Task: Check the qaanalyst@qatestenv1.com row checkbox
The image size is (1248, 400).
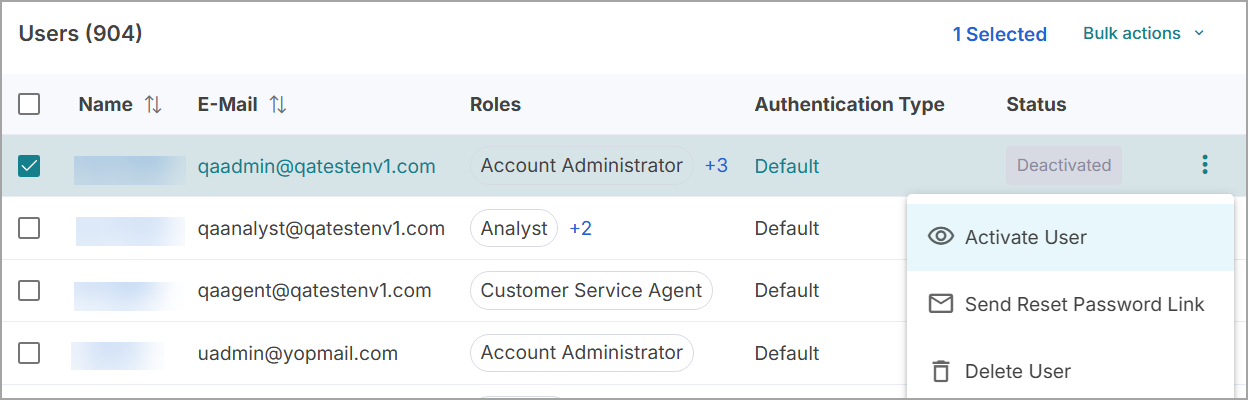Action: click(29, 228)
